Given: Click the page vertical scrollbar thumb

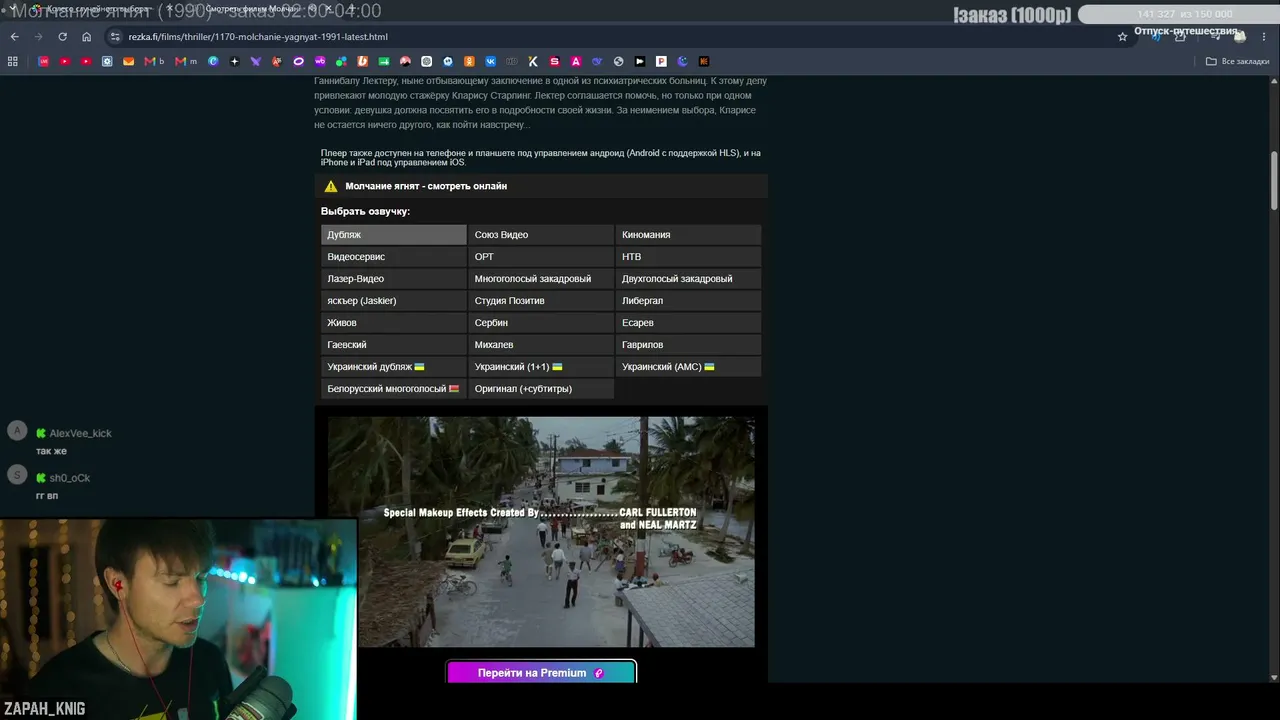Looking at the screenshot, I should click(1274, 180).
